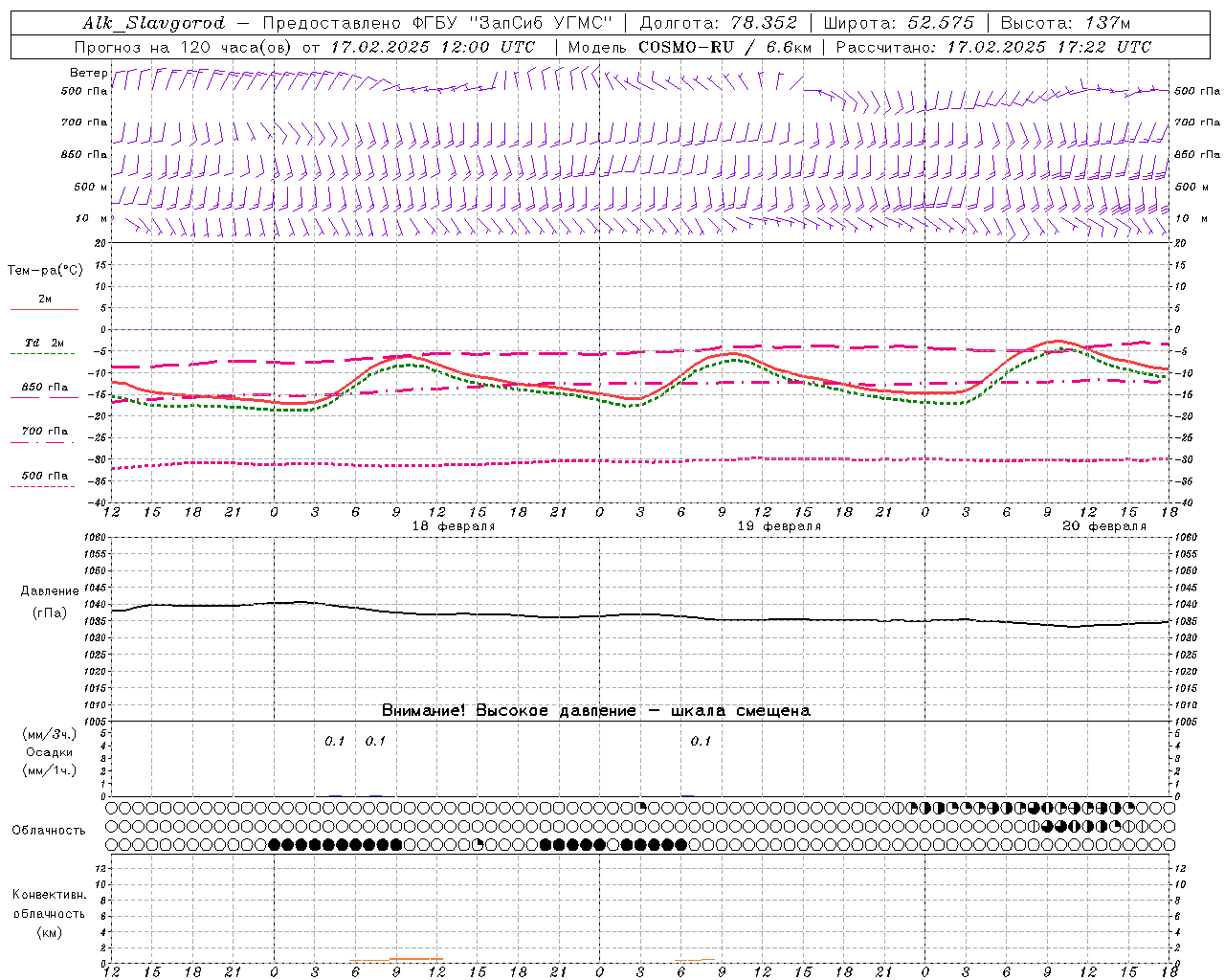The image size is (1225, 980).
Task: Select the elevation text Высота: 137м
Action: pyautogui.click(x=1065, y=23)
